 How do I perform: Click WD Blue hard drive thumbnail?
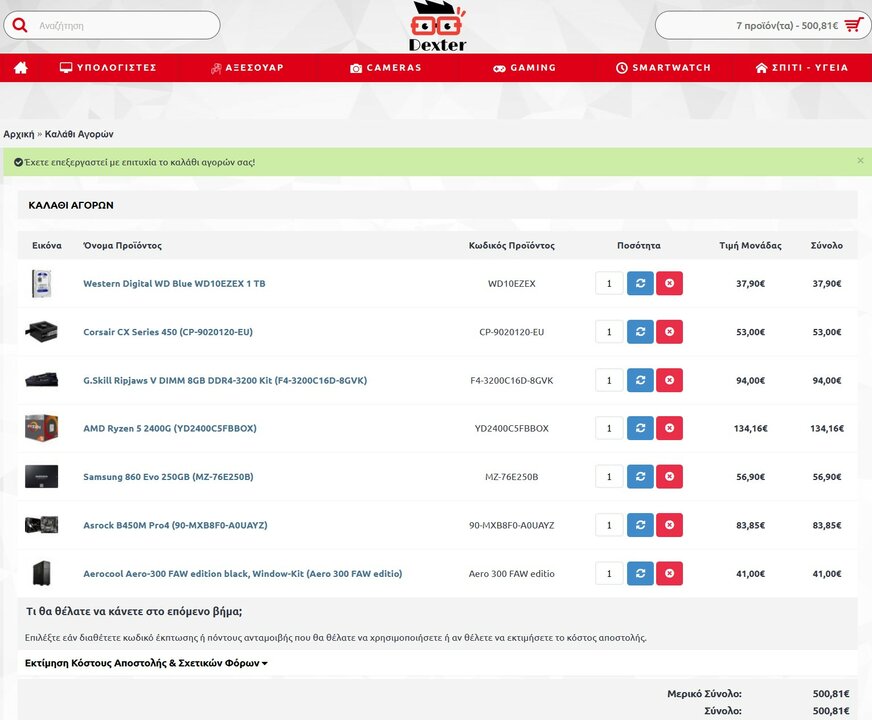42,284
